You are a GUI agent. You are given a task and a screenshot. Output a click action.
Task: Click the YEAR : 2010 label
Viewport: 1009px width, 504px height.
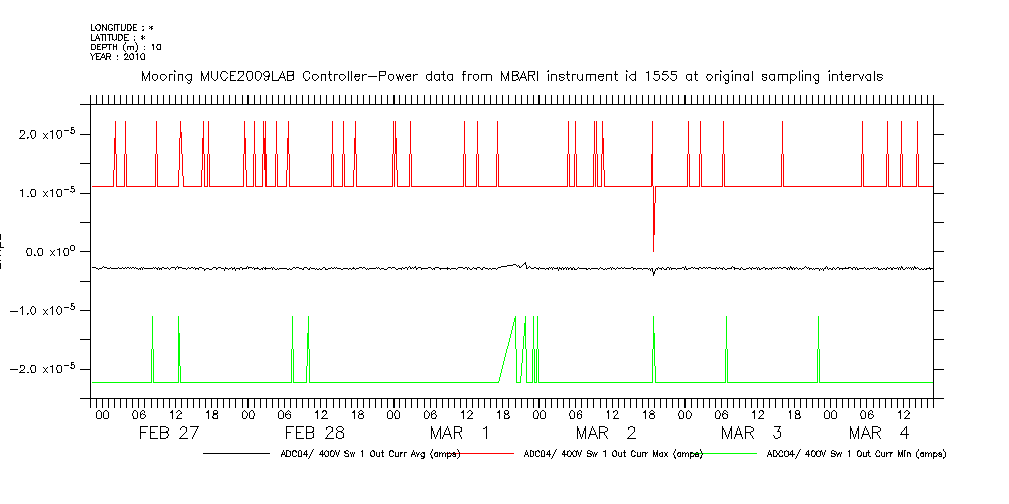point(118,57)
